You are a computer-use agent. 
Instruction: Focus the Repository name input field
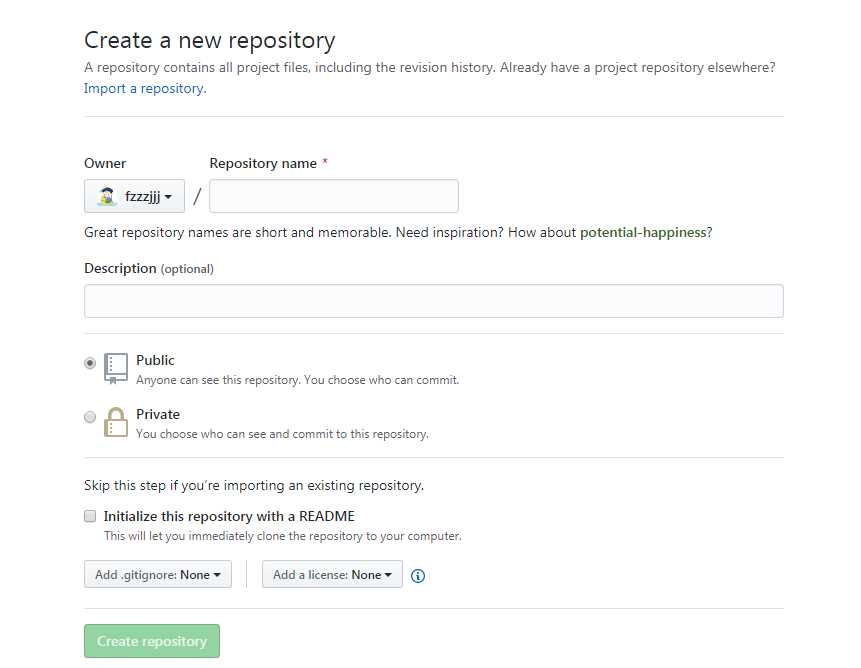point(334,196)
